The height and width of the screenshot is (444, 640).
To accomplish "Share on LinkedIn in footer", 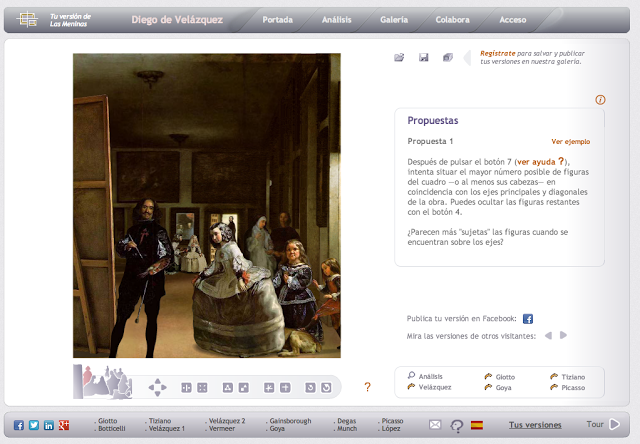I will click(49, 425).
